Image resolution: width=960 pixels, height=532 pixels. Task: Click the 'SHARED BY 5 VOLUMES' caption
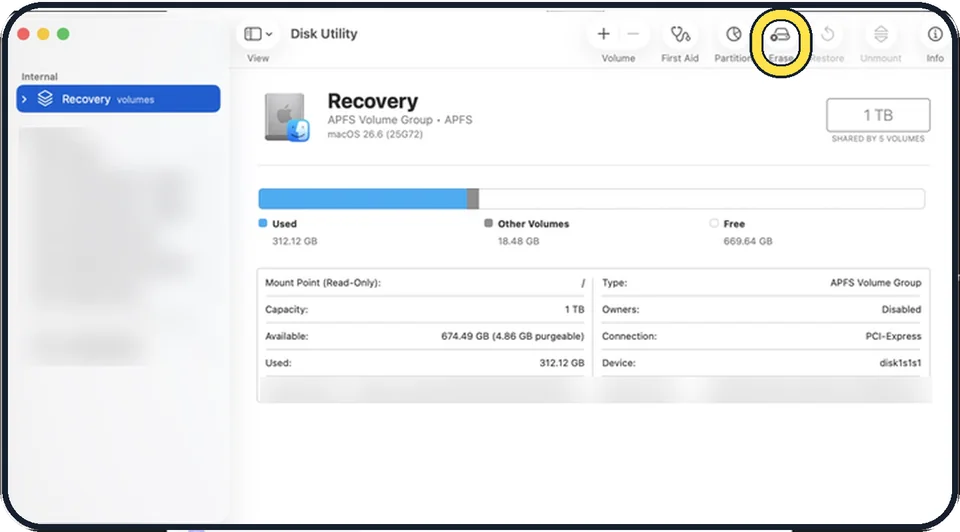pyautogui.click(x=878, y=139)
